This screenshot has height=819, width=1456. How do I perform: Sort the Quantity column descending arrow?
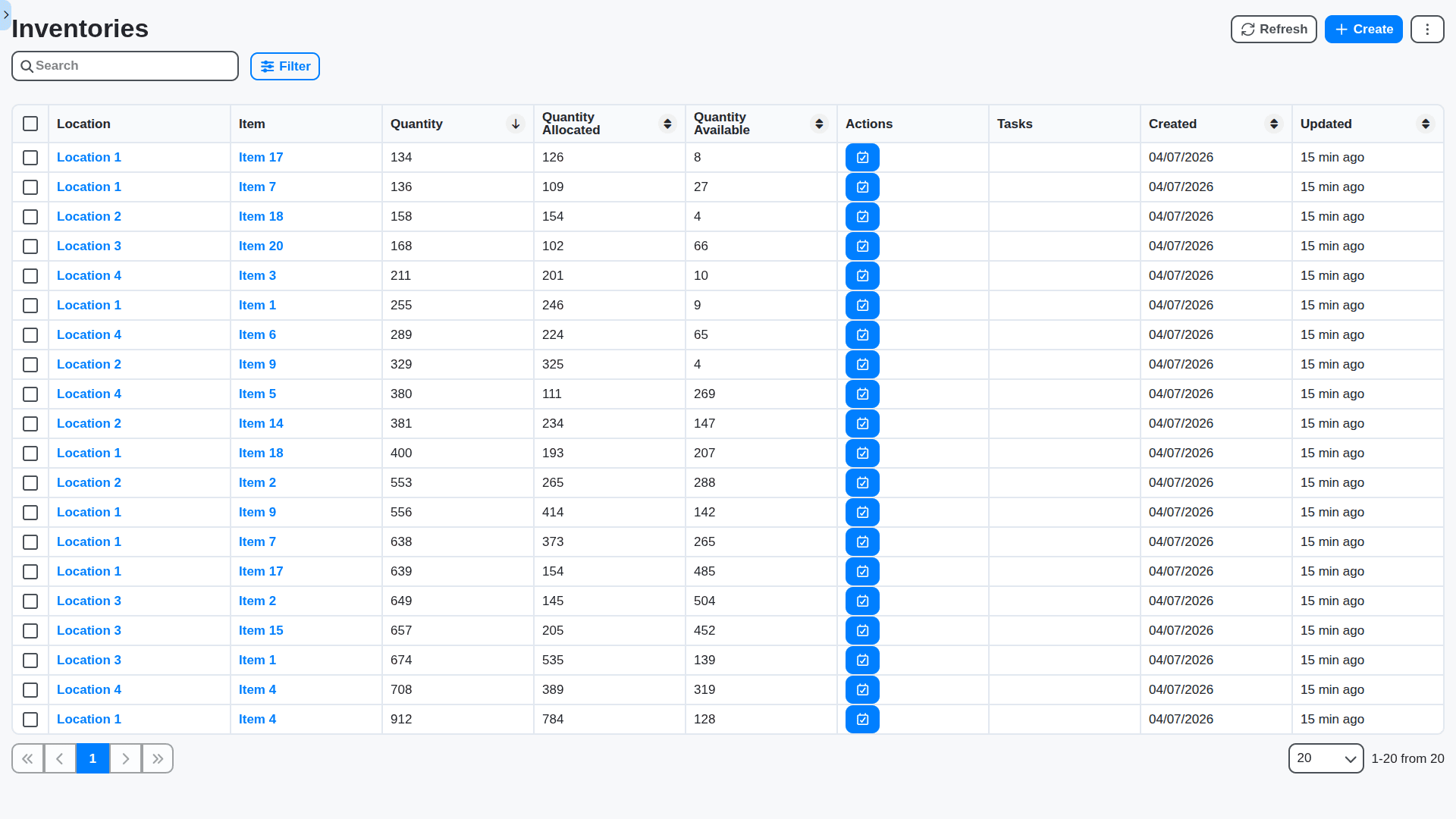(515, 124)
